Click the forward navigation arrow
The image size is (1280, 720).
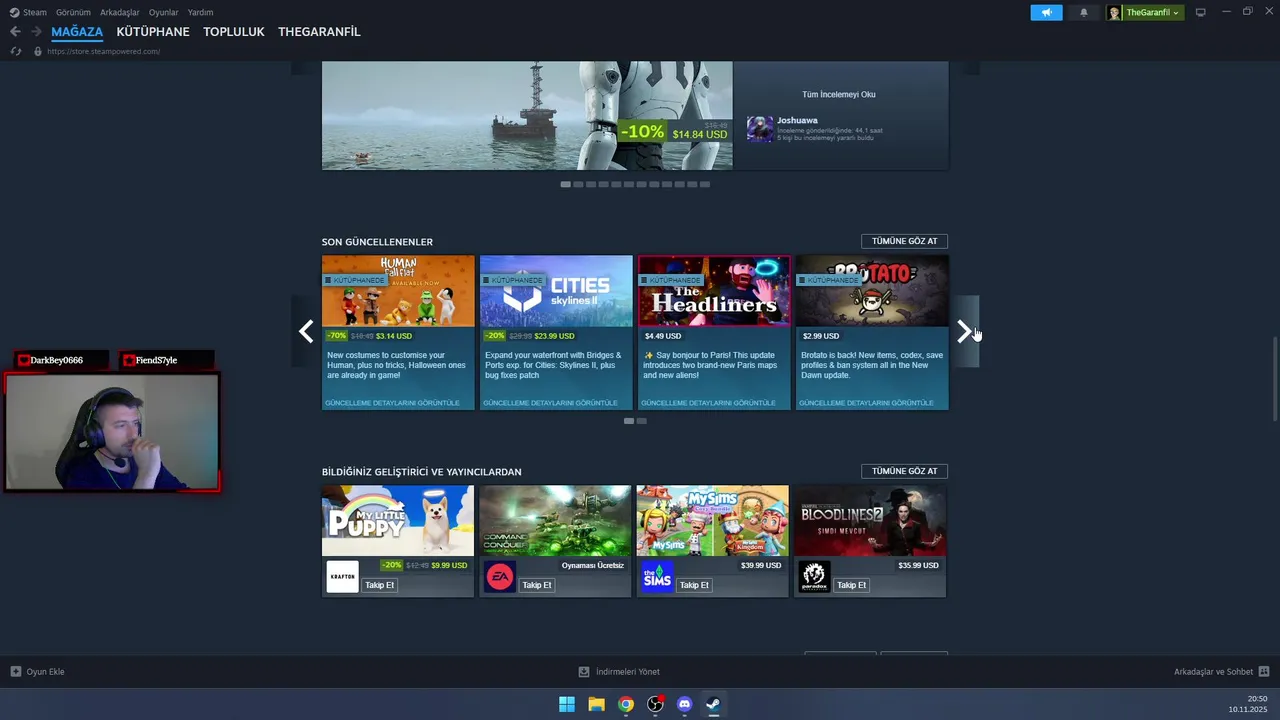coord(36,32)
